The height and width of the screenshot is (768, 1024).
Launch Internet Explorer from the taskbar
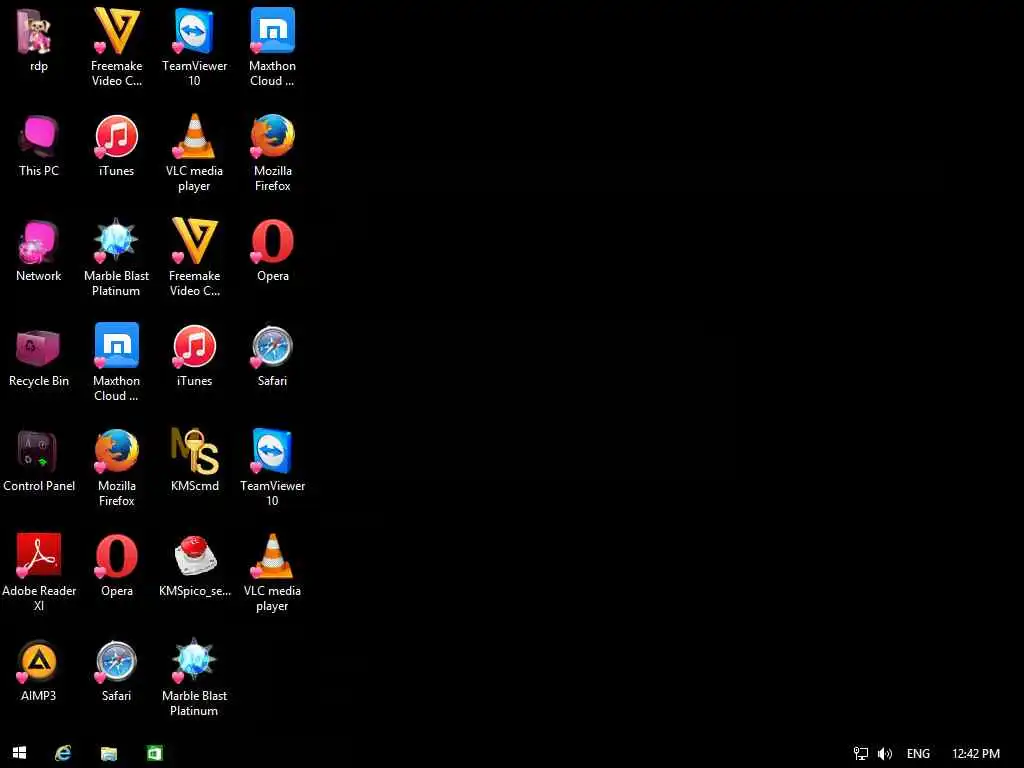point(63,753)
